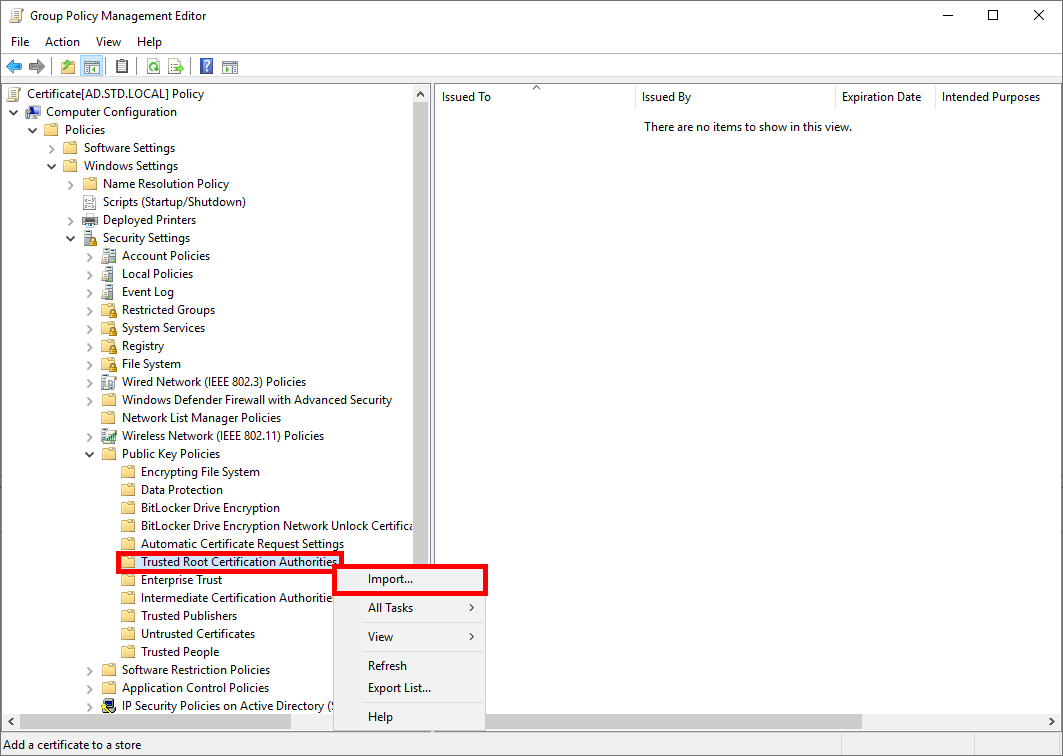This screenshot has width=1063, height=756.
Task: Click the green Refresh toolbar icon
Action: click(x=153, y=67)
